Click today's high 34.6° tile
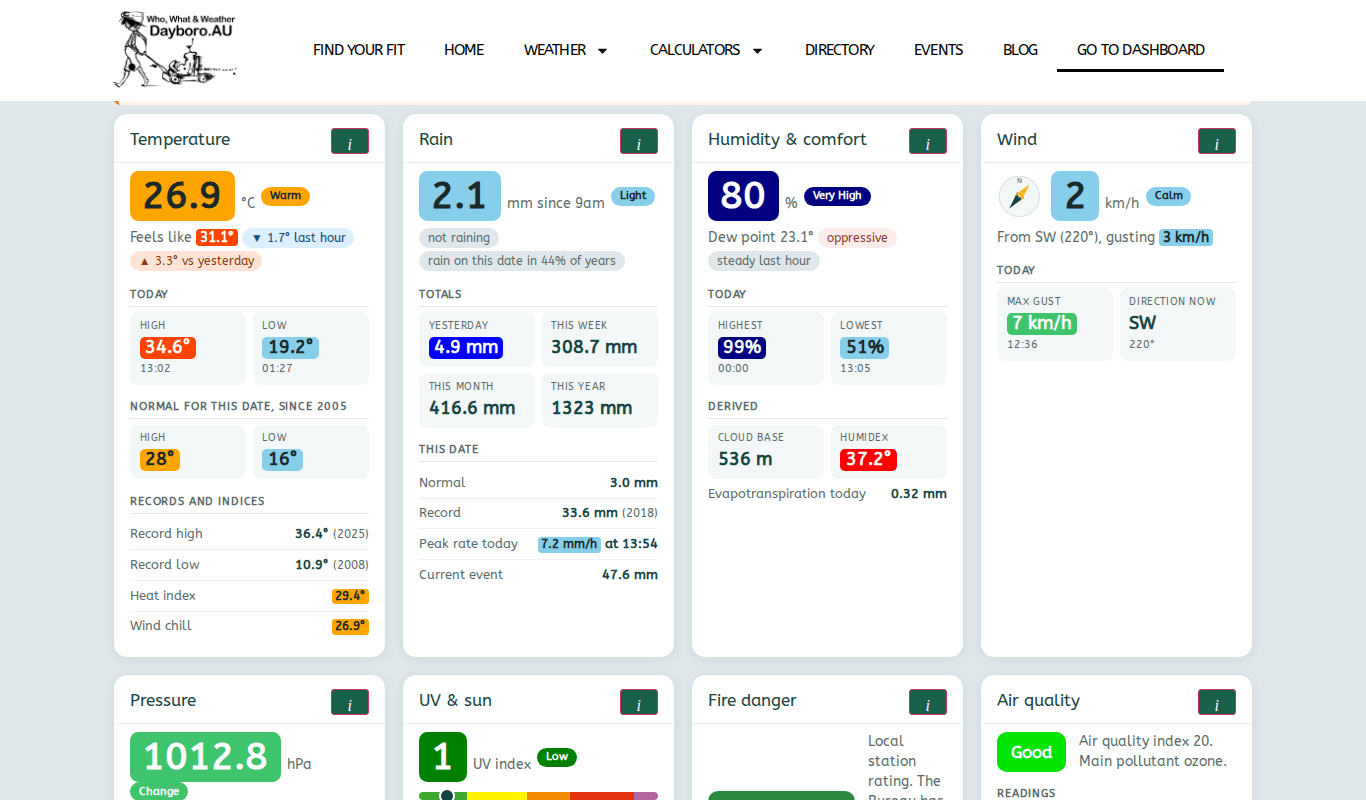Viewport: 1366px width, 800px height. pos(188,348)
